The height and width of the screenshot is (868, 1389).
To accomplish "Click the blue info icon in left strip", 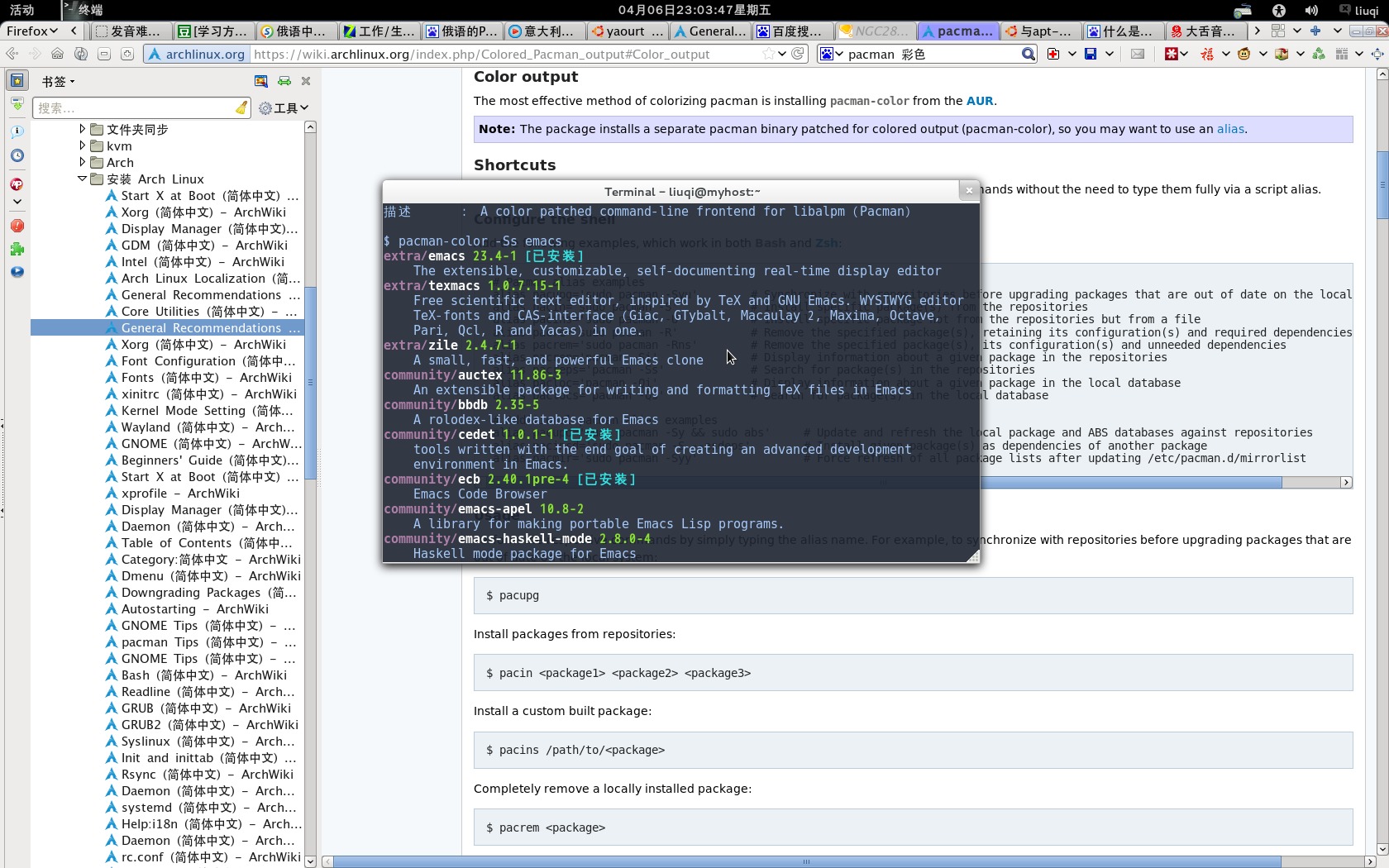I will point(17,131).
